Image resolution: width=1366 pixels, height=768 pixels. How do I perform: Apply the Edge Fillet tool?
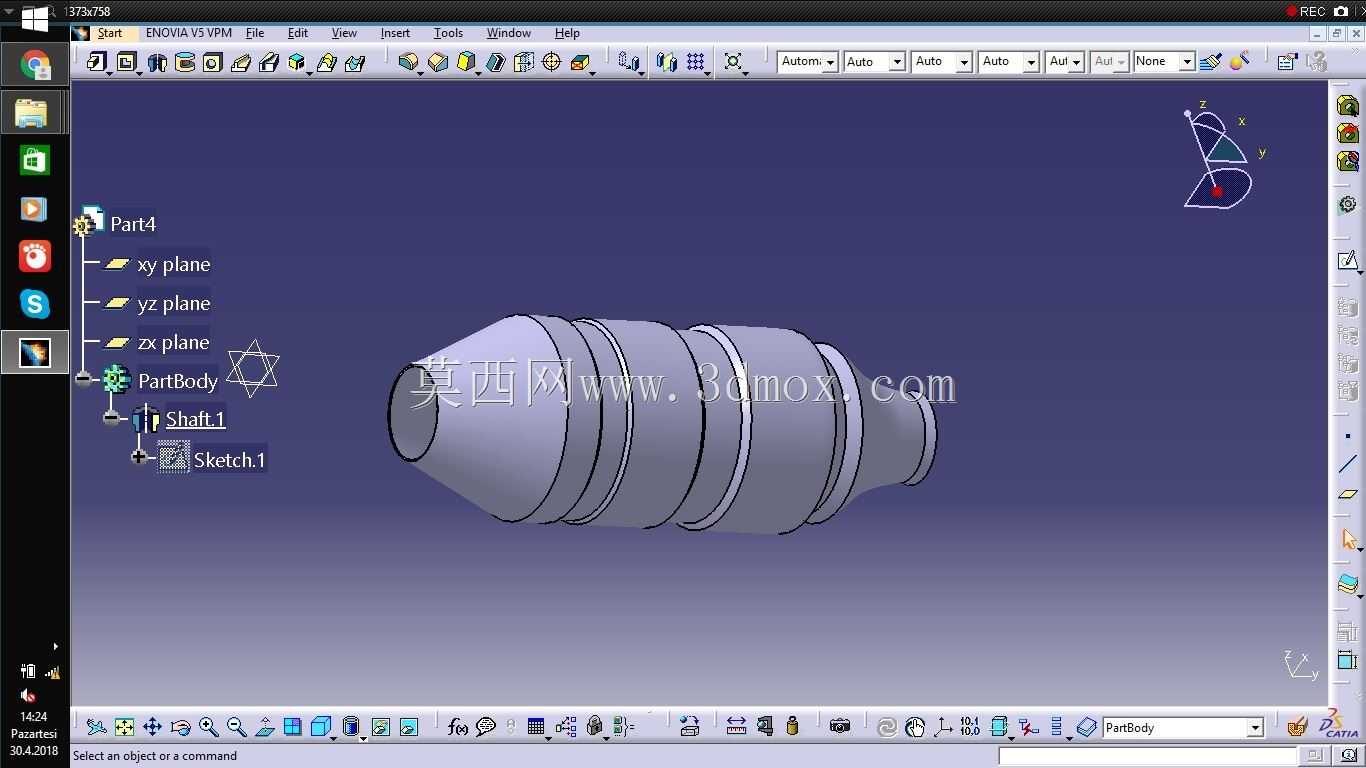click(x=408, y=62)
